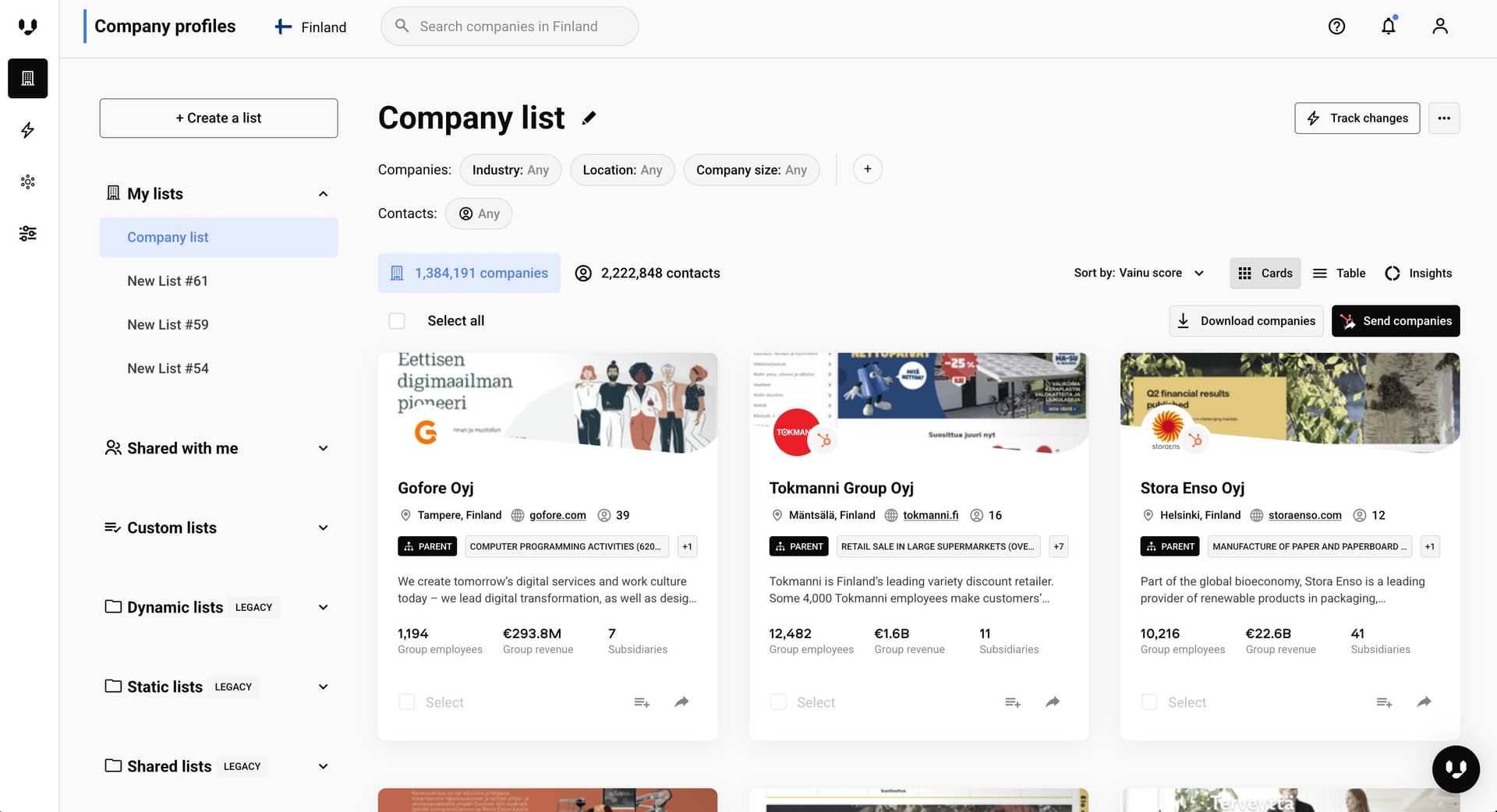Click the add-to-list icon on Tokmanni Group Oyj card

(1013, 702)
